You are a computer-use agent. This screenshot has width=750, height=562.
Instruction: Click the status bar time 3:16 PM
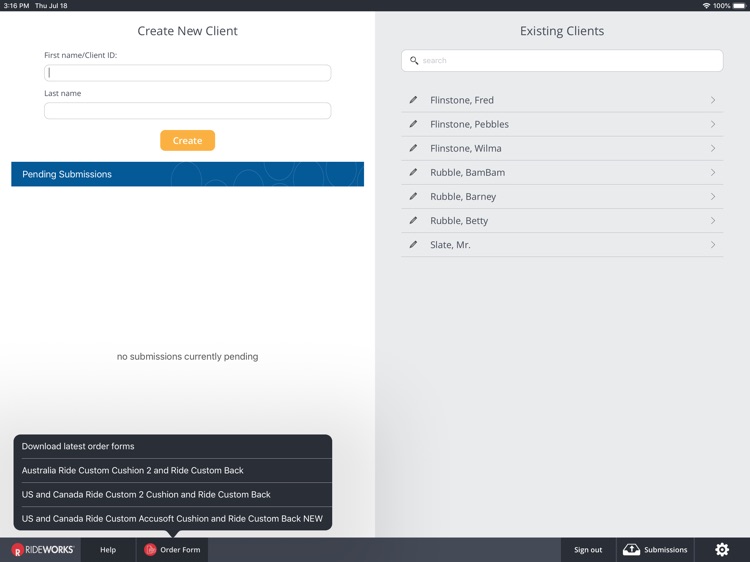[x=16, y=6]
